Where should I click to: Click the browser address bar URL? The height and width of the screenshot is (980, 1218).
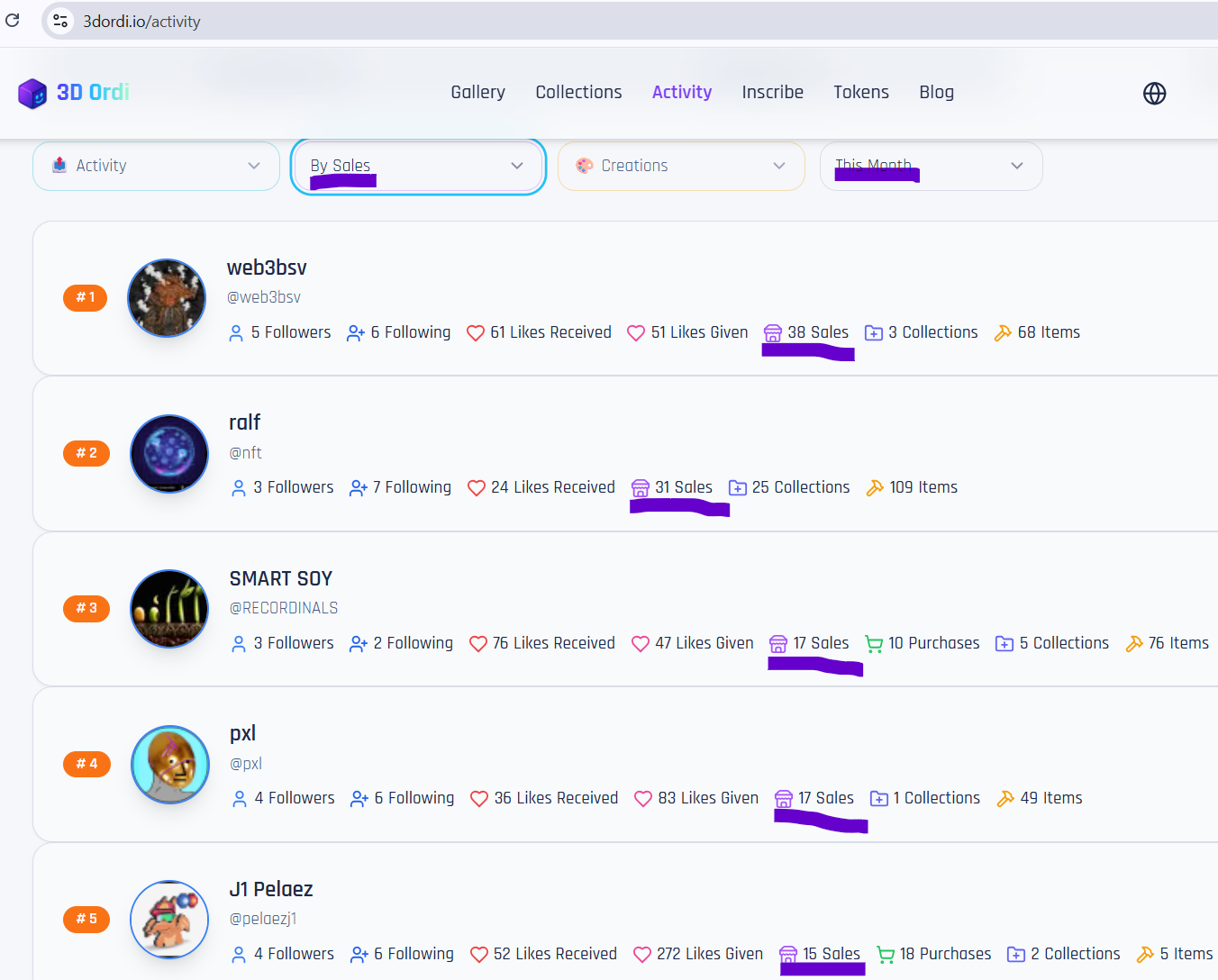[141, 22]
